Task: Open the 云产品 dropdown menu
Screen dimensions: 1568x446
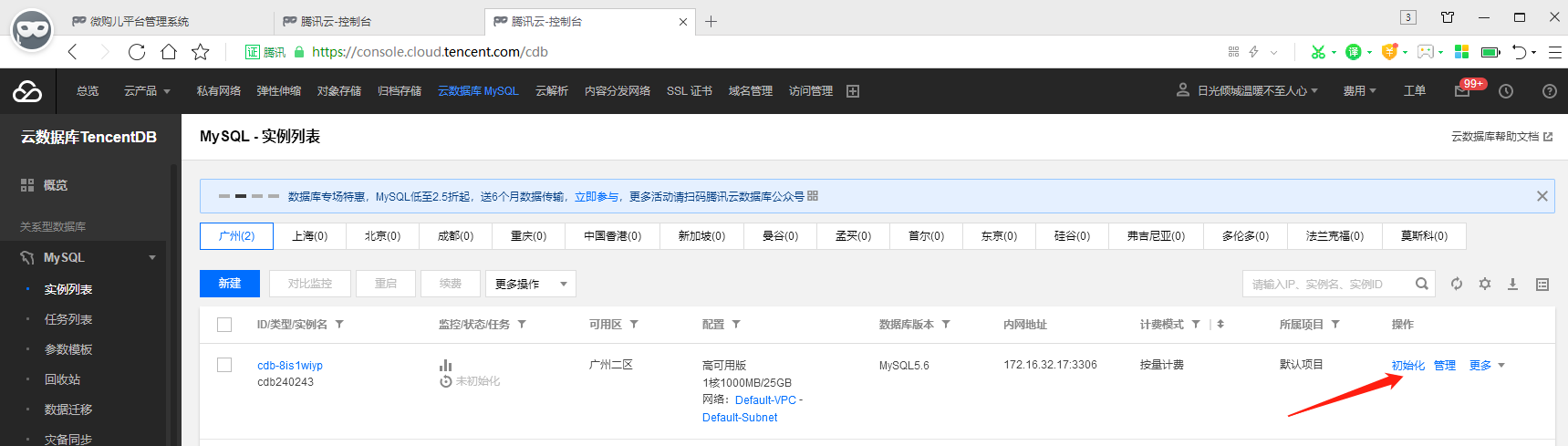Action: click(x=147, y=91)
